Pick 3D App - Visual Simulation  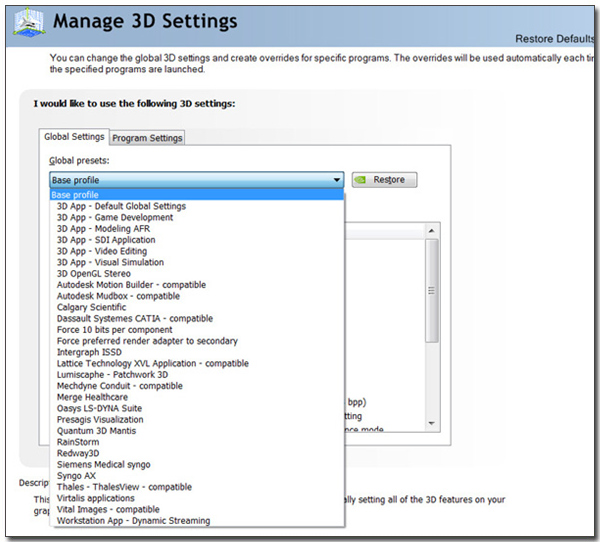197,262
